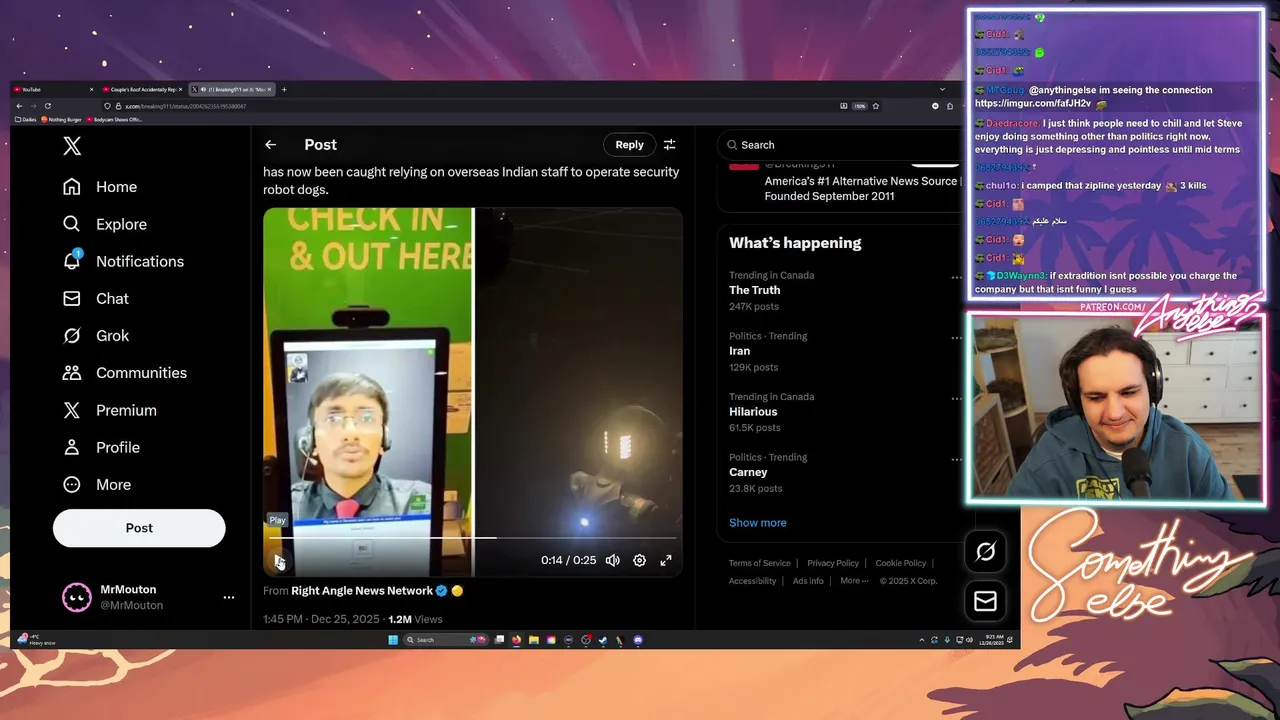The width and height of the screenshot is (1280, 720).
Task: Open account options next to MrMouton
Action: [x=229, y=597]
